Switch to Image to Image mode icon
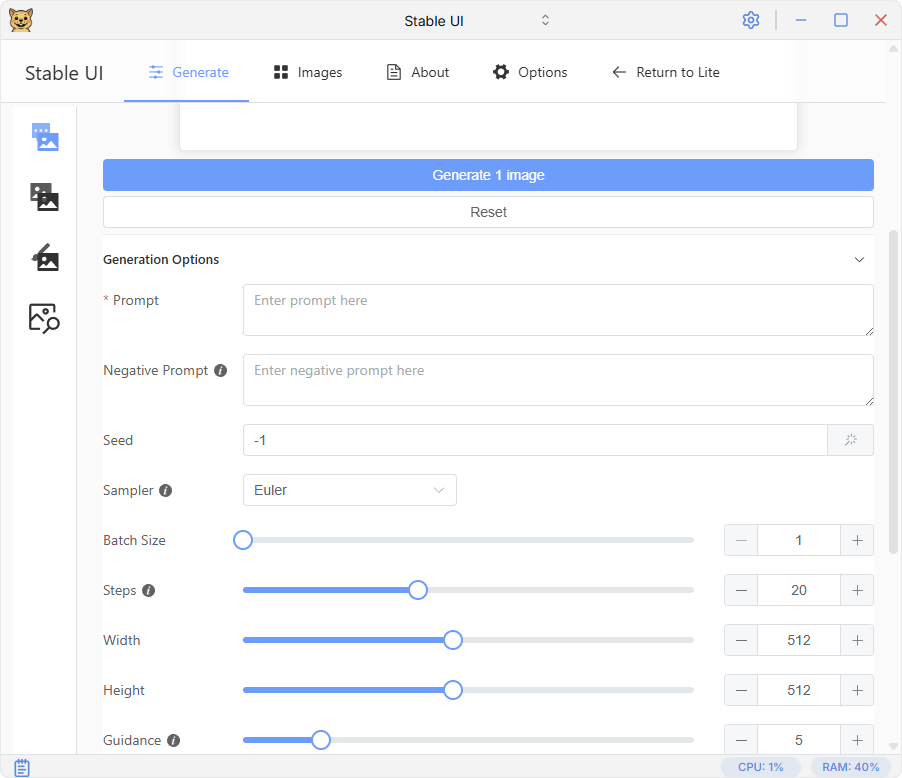The width and height of the screenshot is (902, 778). click(45, 197)
